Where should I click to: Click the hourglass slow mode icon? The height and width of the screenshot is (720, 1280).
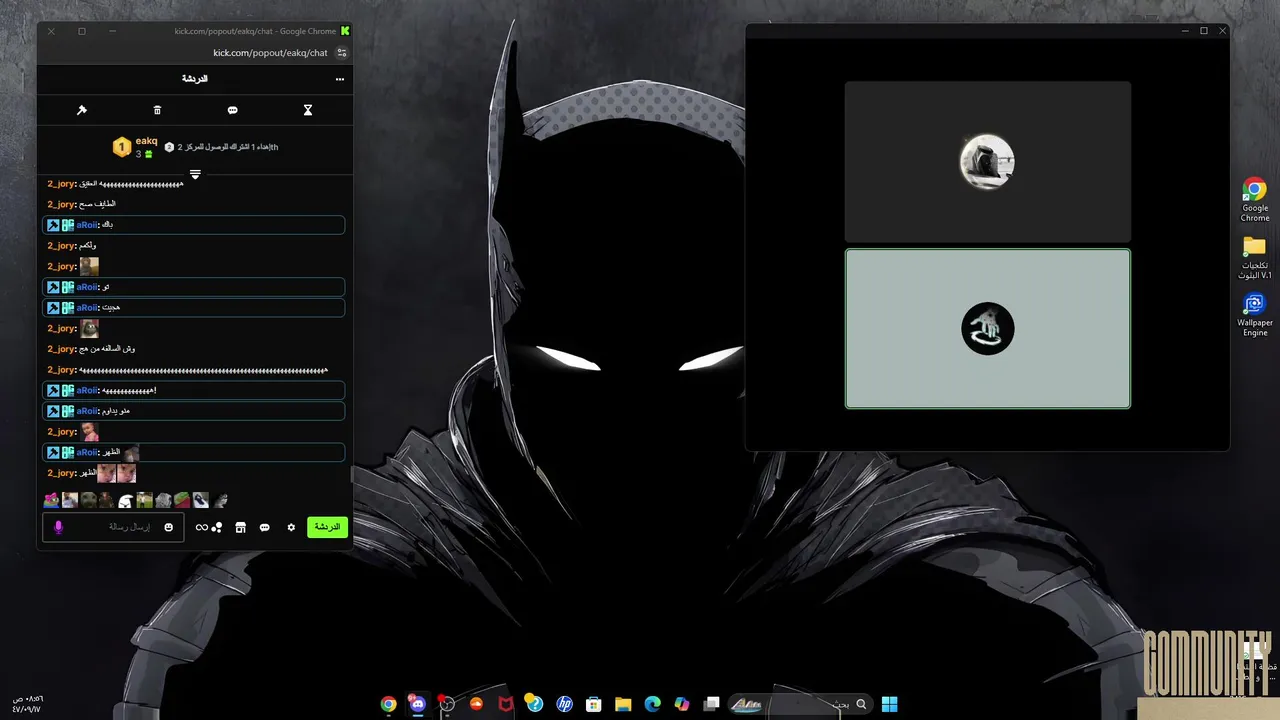tap(308, 110)
